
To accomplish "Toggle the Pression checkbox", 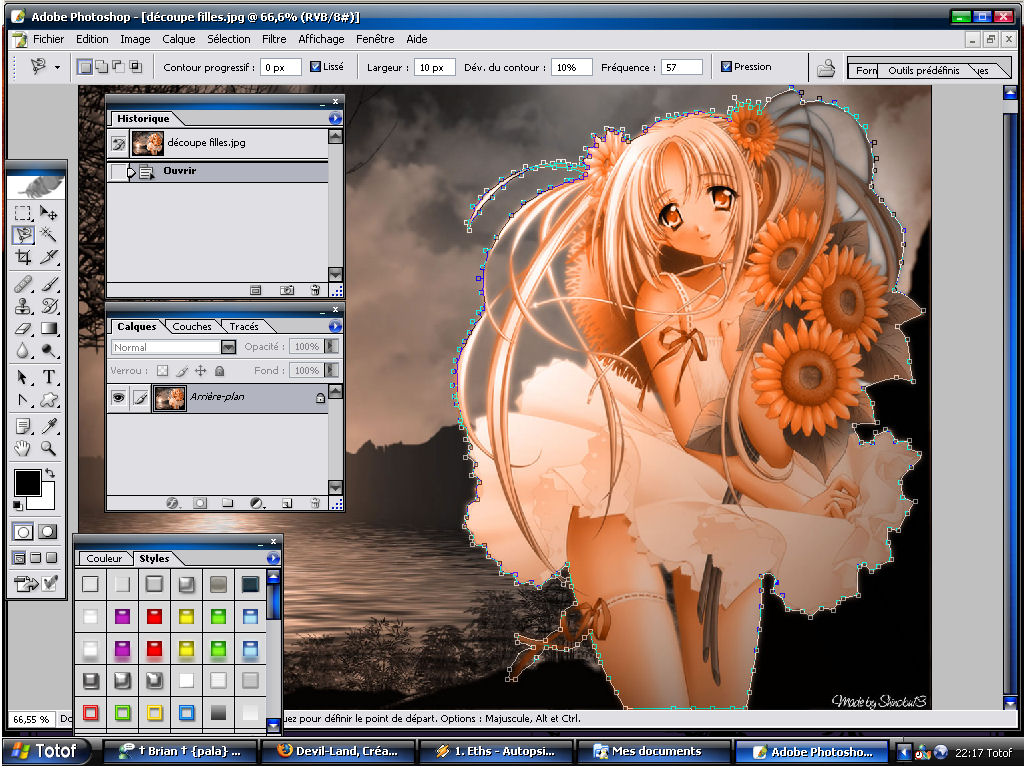I will (726, 67).
